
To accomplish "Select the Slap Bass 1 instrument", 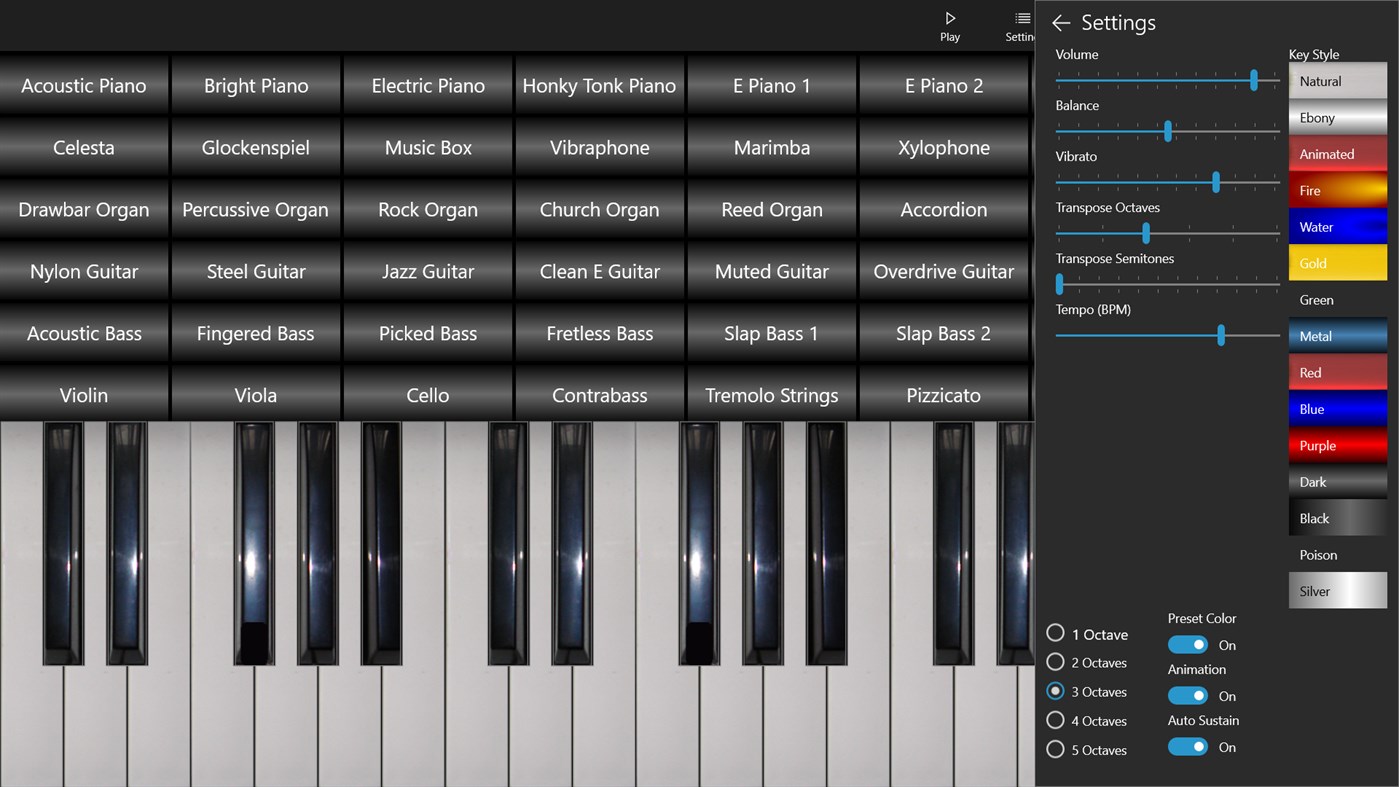I will pyautogui.click(x=771, y=333).
